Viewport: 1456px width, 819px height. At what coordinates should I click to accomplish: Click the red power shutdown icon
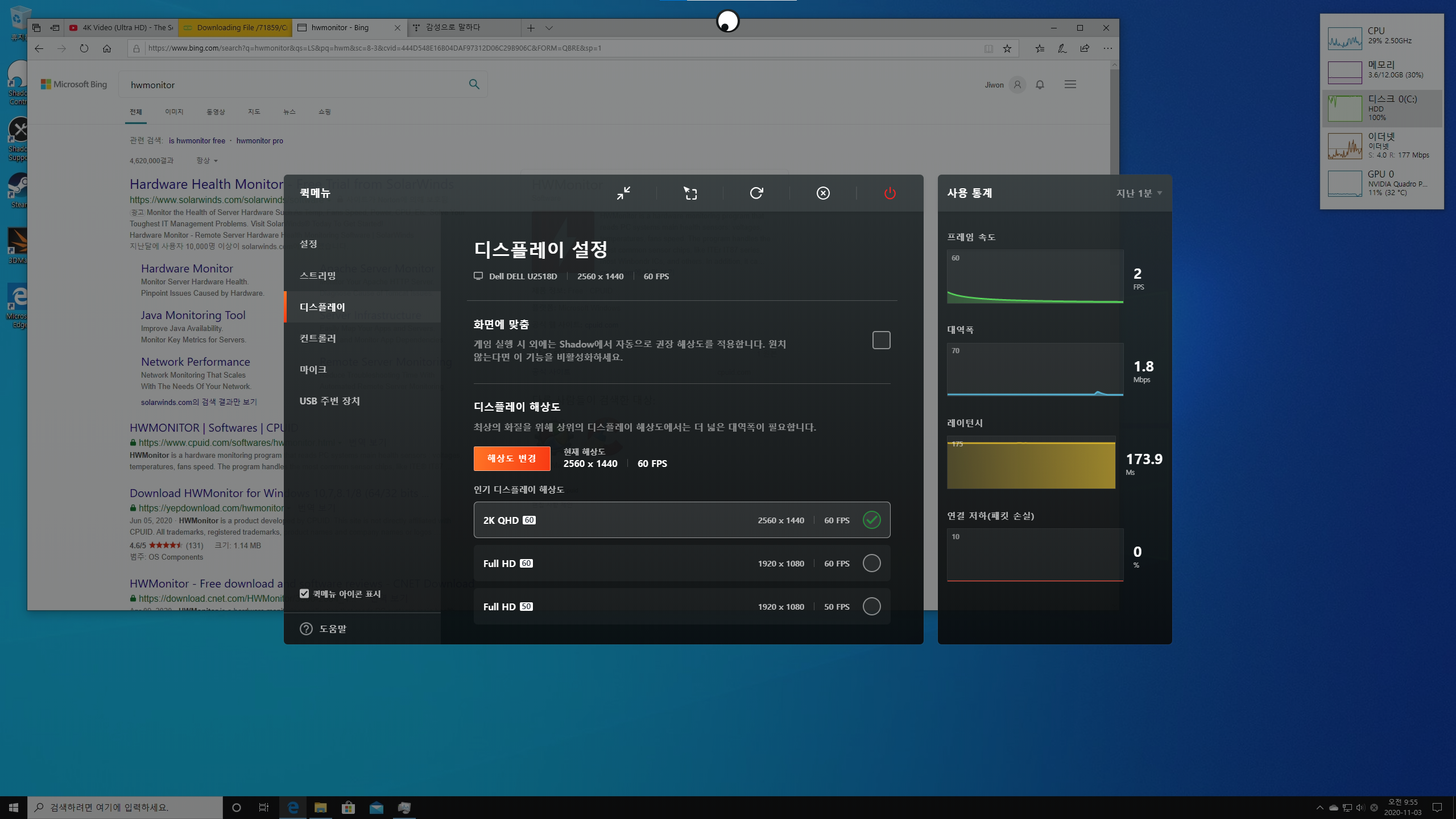click(890, 193)
